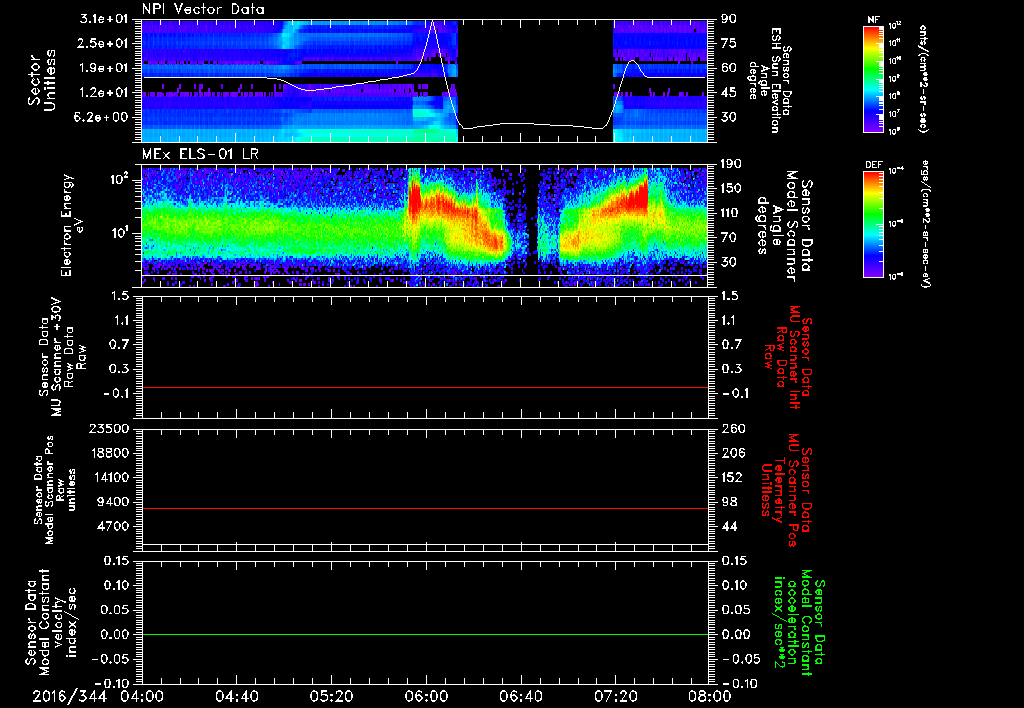Click the '206' telemetry tick label
The image size is (1024, 708).
point(732,453)
